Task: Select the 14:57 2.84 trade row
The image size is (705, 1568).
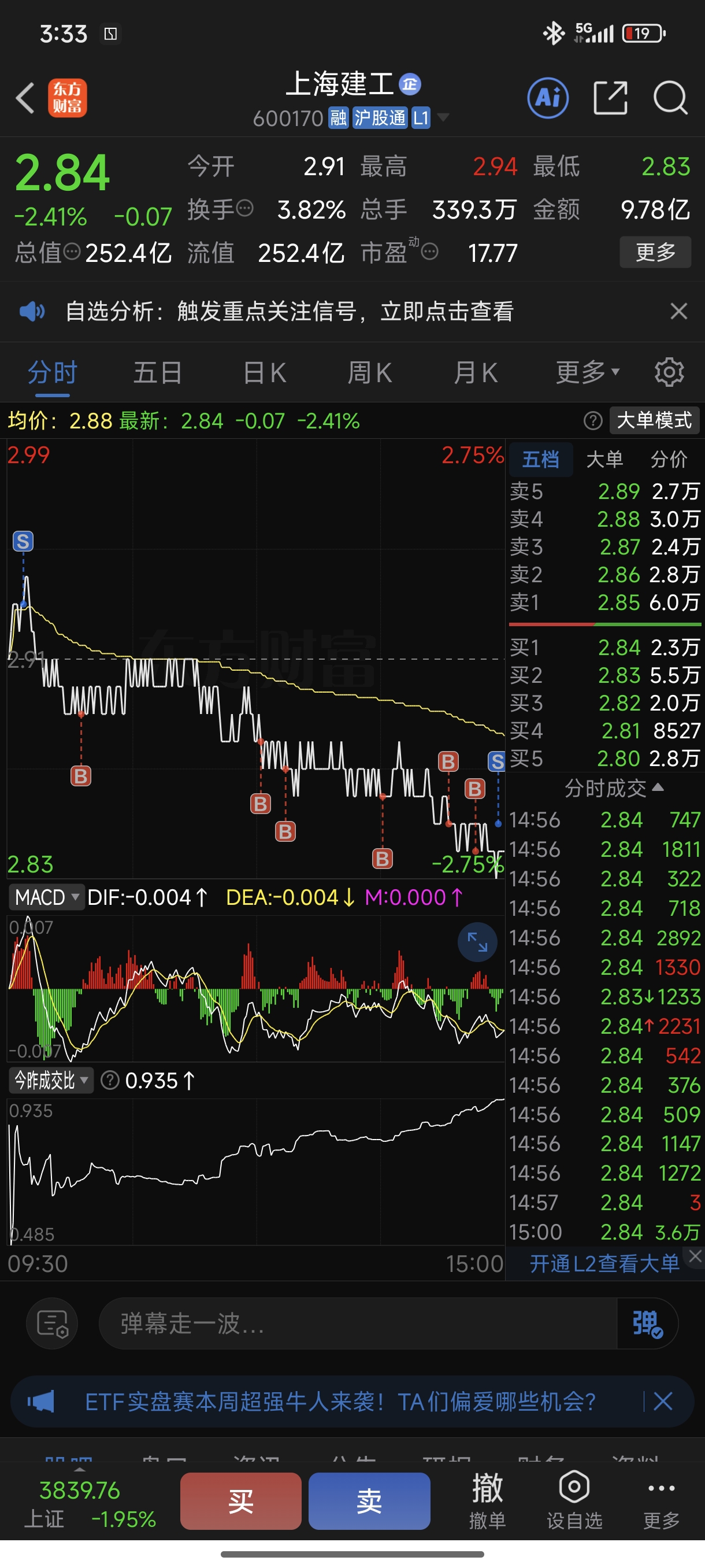Action: [604, 1202]
